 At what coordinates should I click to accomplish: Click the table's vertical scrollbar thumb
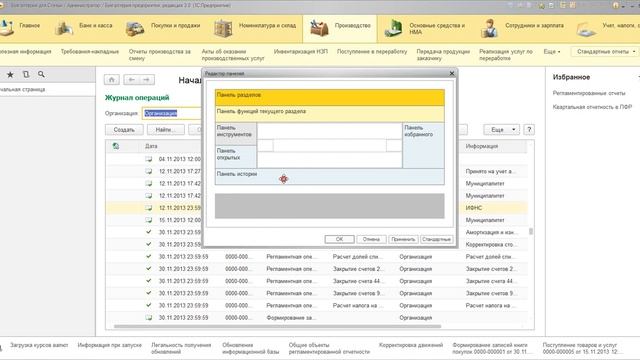531,231
